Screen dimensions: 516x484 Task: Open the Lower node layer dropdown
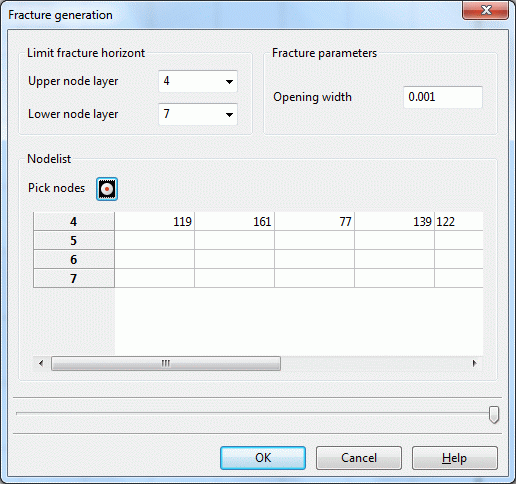(198, 114)
